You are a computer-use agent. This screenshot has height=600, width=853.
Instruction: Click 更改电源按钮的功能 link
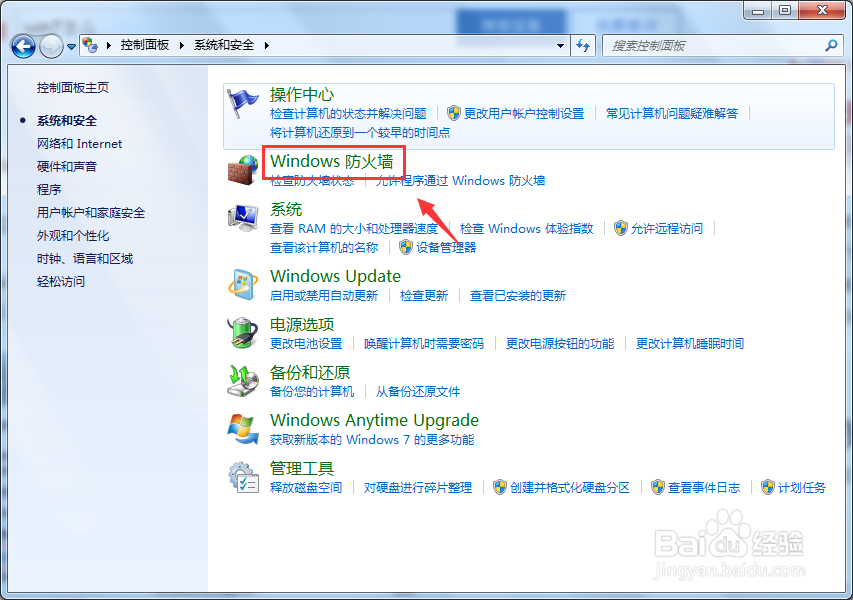560,344
